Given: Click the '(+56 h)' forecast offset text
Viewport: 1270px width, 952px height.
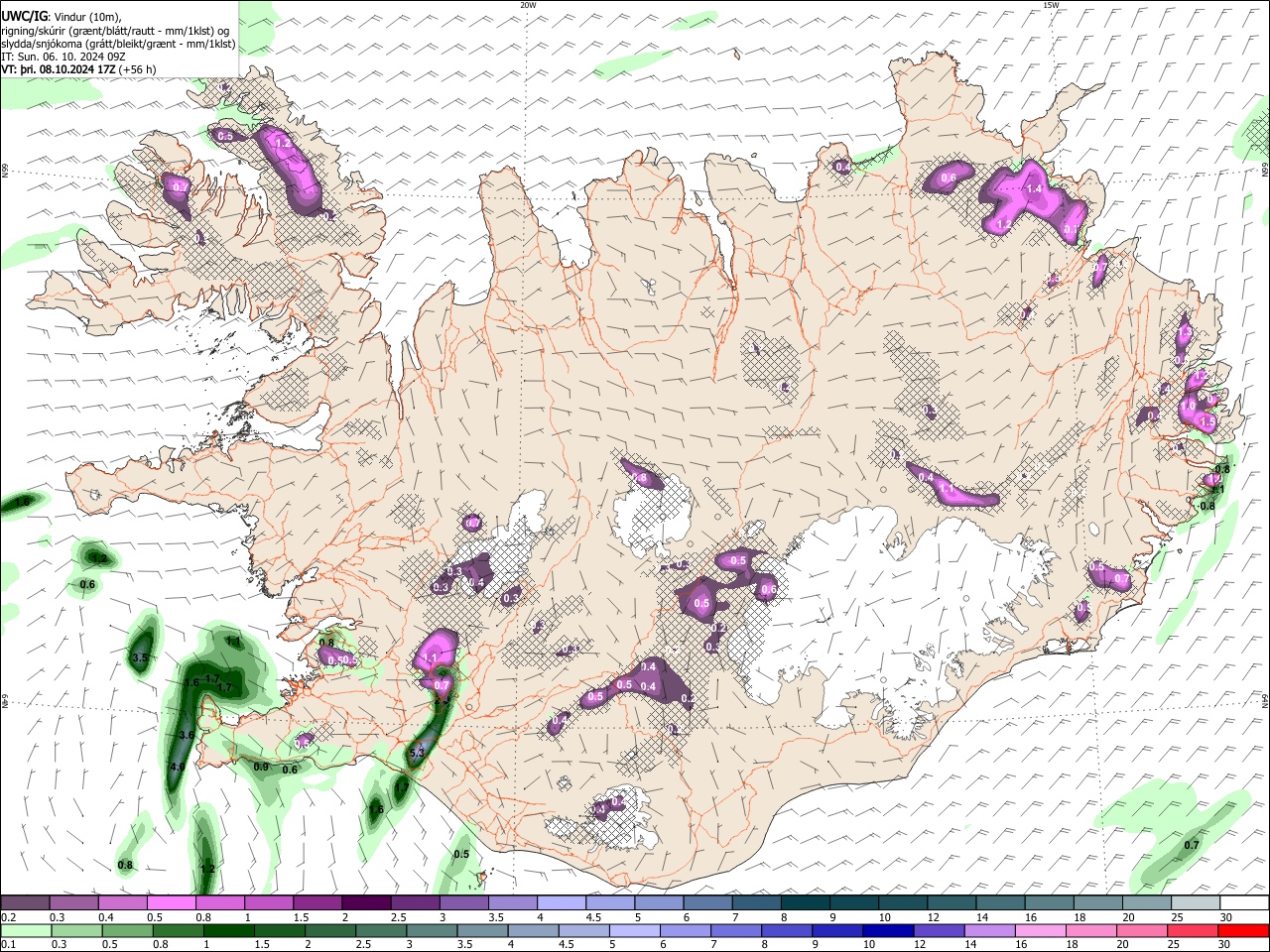Looking at the screenshot, I should tap(138, 69).
